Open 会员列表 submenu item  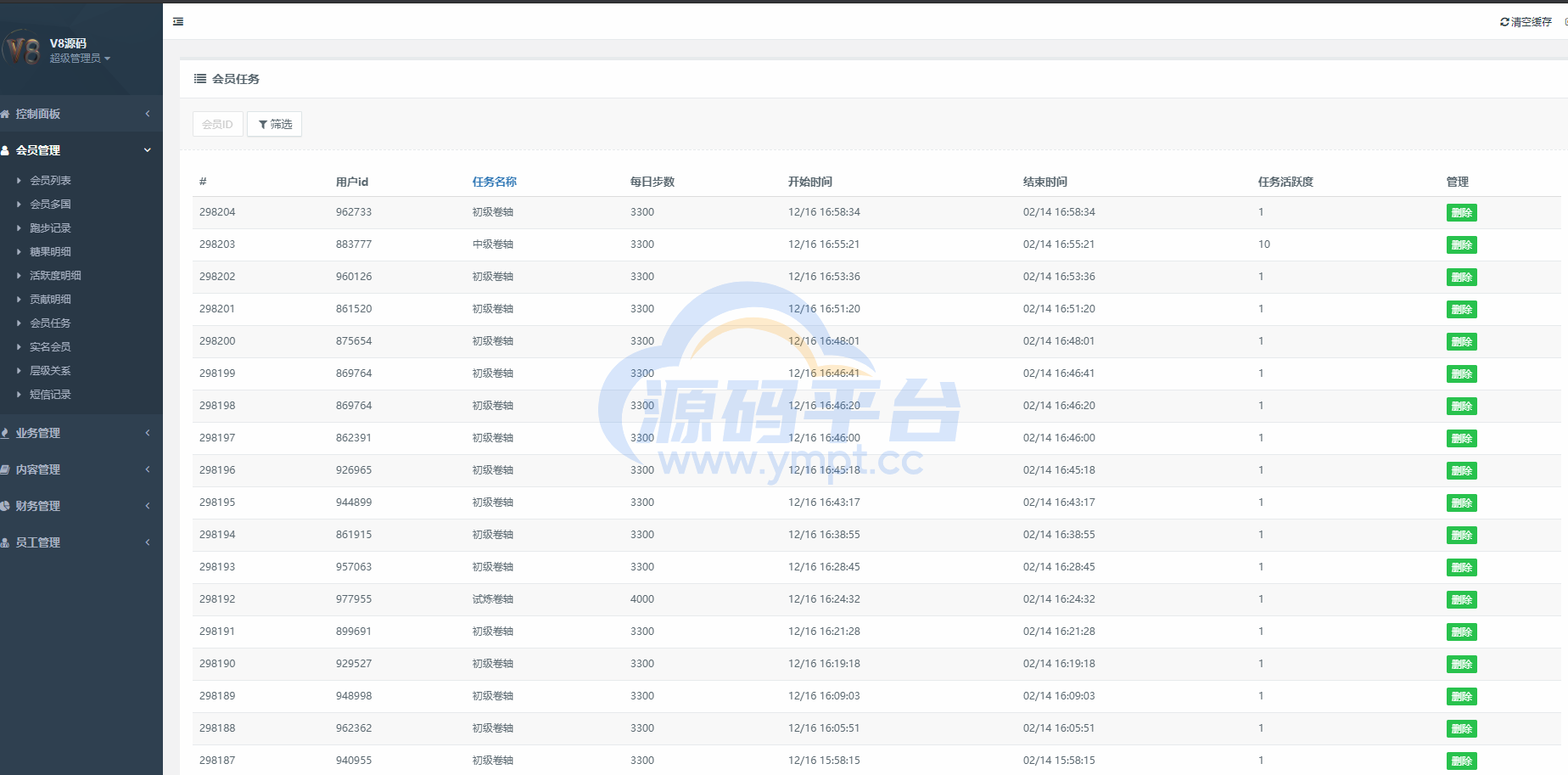click(50, 181)
